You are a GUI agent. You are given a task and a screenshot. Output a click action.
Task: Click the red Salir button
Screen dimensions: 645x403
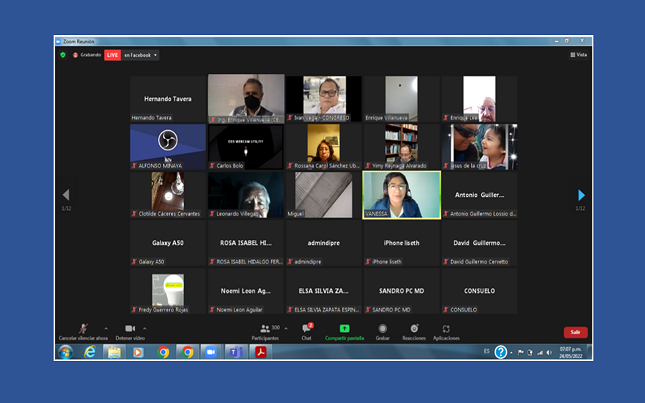pyautogui.click(x=575, y=332)
